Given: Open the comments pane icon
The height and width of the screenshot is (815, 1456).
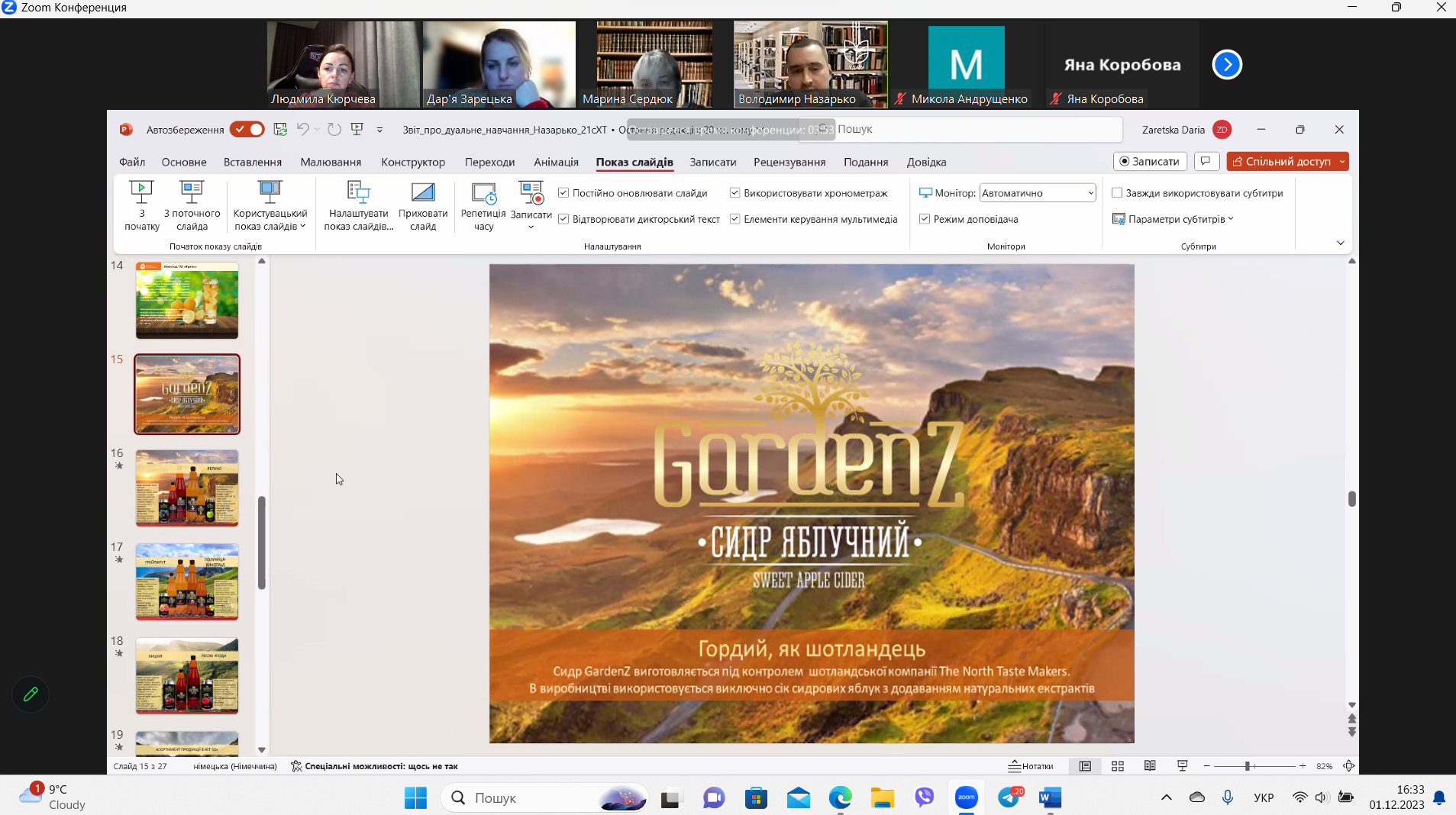Looking at the screenshot, I should coord(1206,161).
